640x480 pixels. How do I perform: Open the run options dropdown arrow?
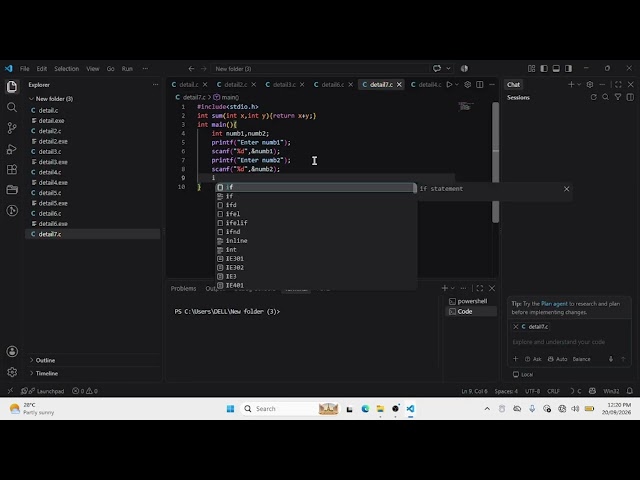pos(457,84)
